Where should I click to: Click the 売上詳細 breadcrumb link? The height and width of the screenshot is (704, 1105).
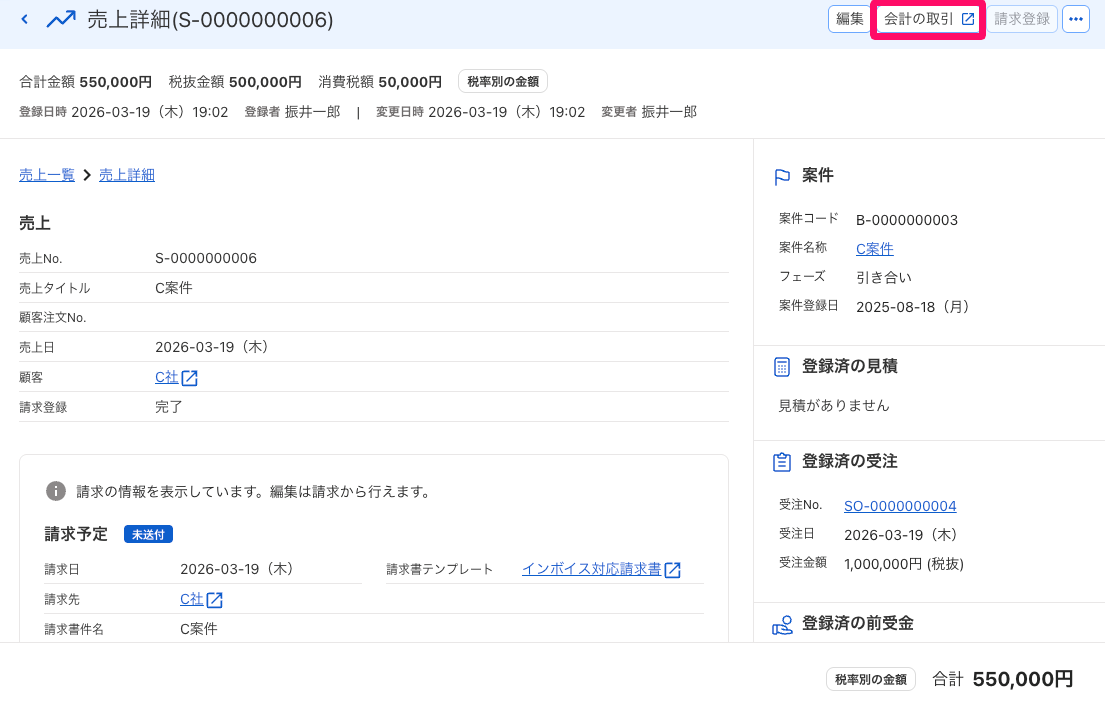click(x=127, y=175)
